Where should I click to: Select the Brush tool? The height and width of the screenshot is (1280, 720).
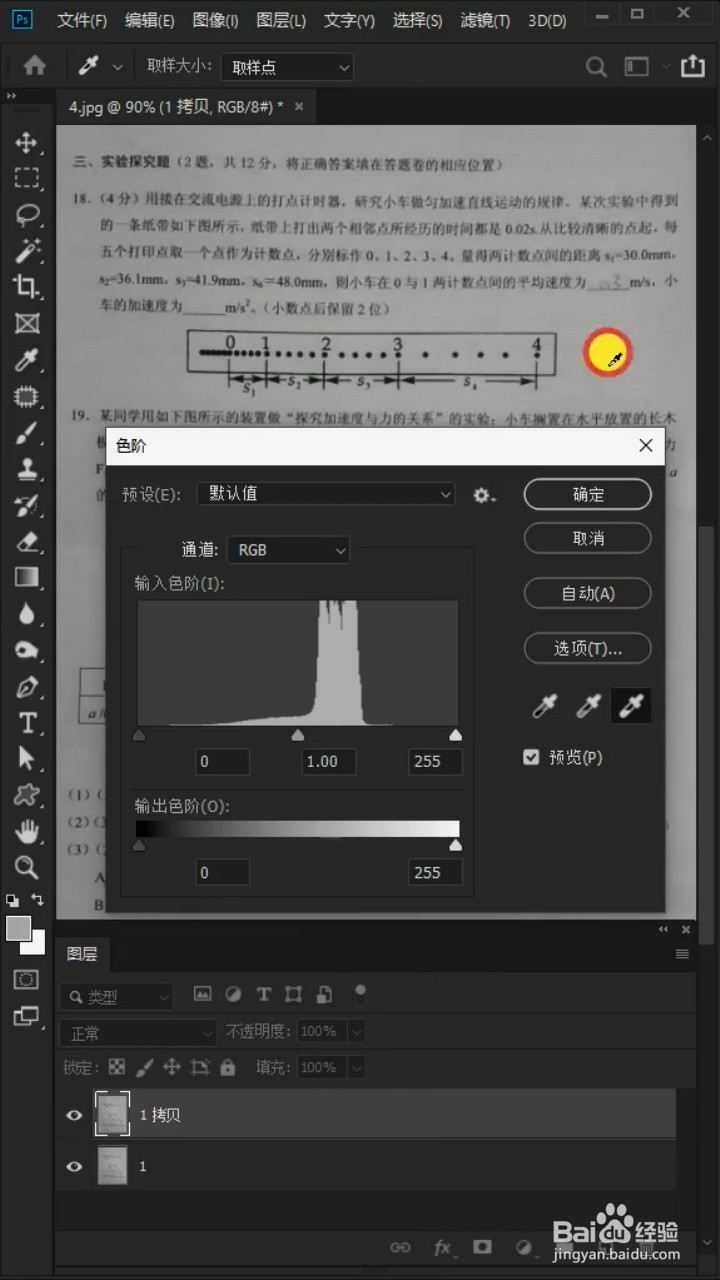(26, 432)
